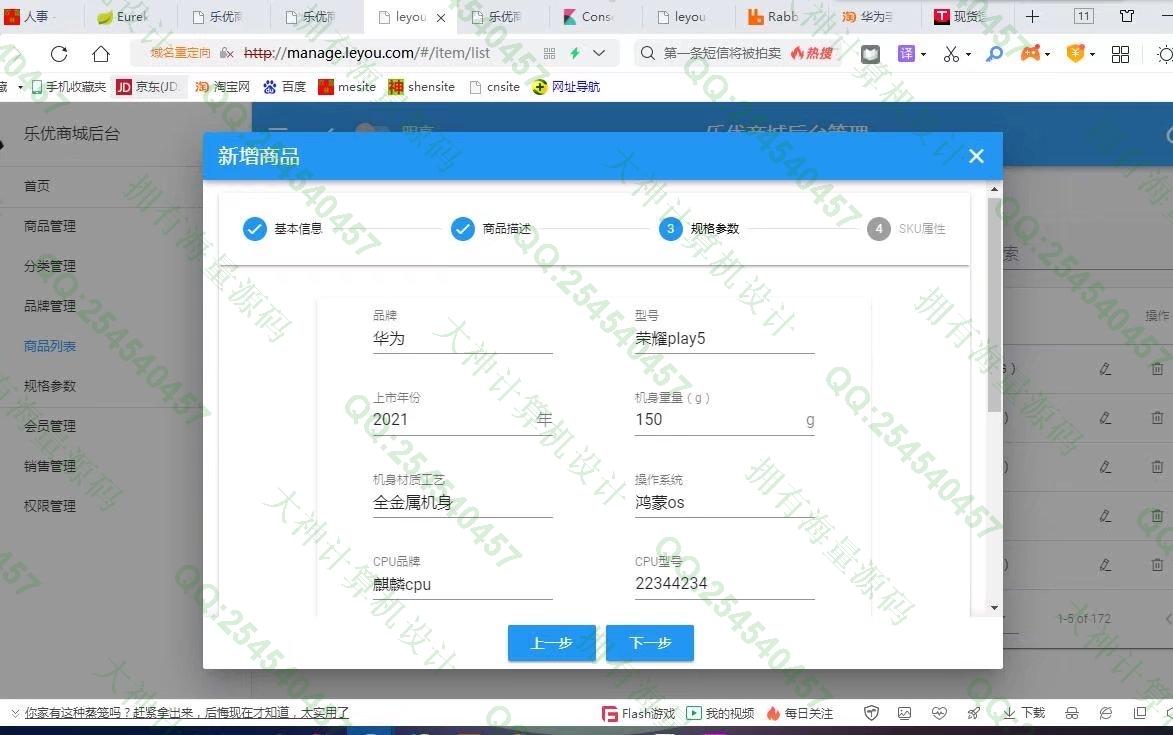Click the yellow ¥ shield wallet icon
The height and width of the screenshot is (735, 1173).
click(1075, 54)
